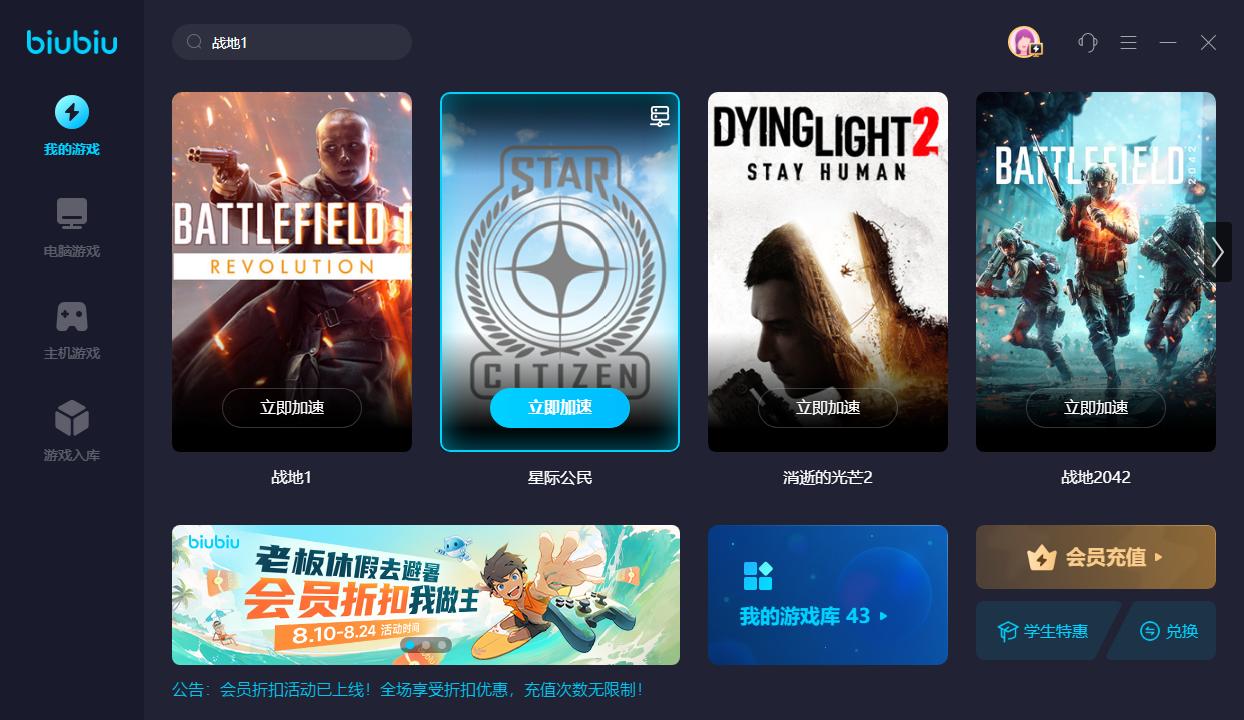The image size is (1244, 720).
Task: Click 立即加速 on 战地1 card
Action: click(x=292, y=408)
